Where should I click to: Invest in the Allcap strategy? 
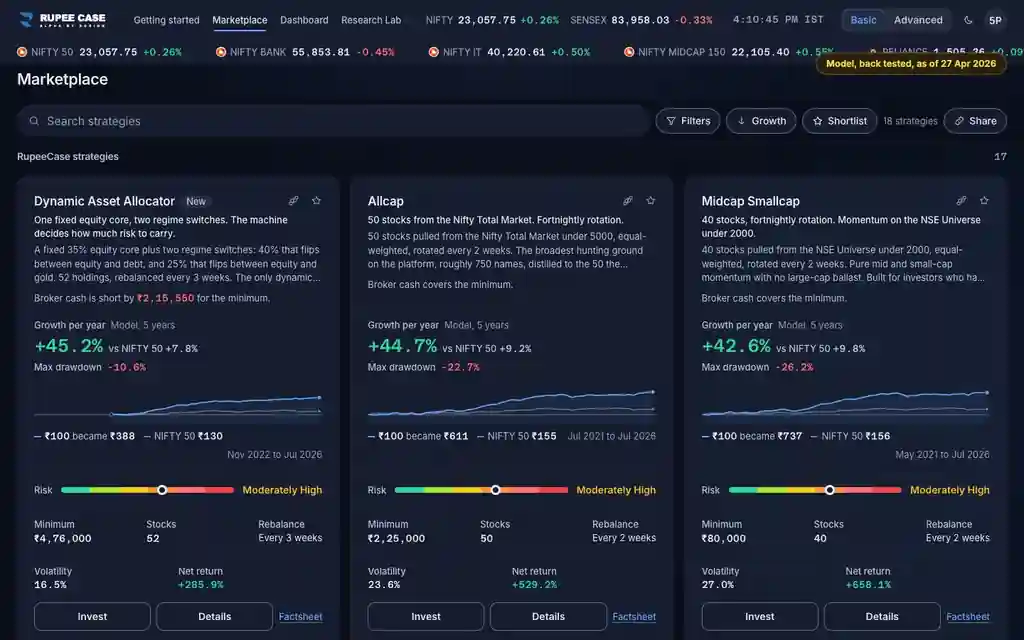(426, 616)
